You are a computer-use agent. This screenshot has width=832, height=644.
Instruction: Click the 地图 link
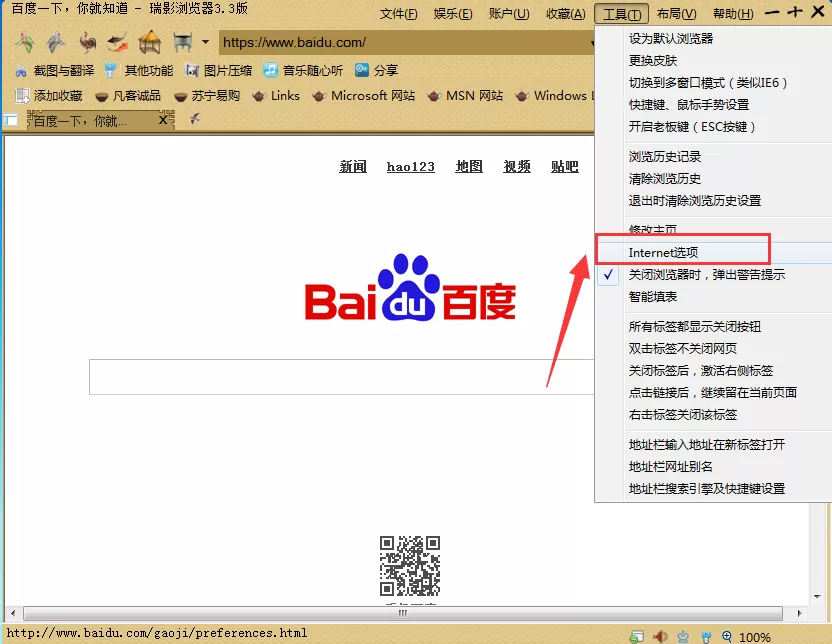469,167
